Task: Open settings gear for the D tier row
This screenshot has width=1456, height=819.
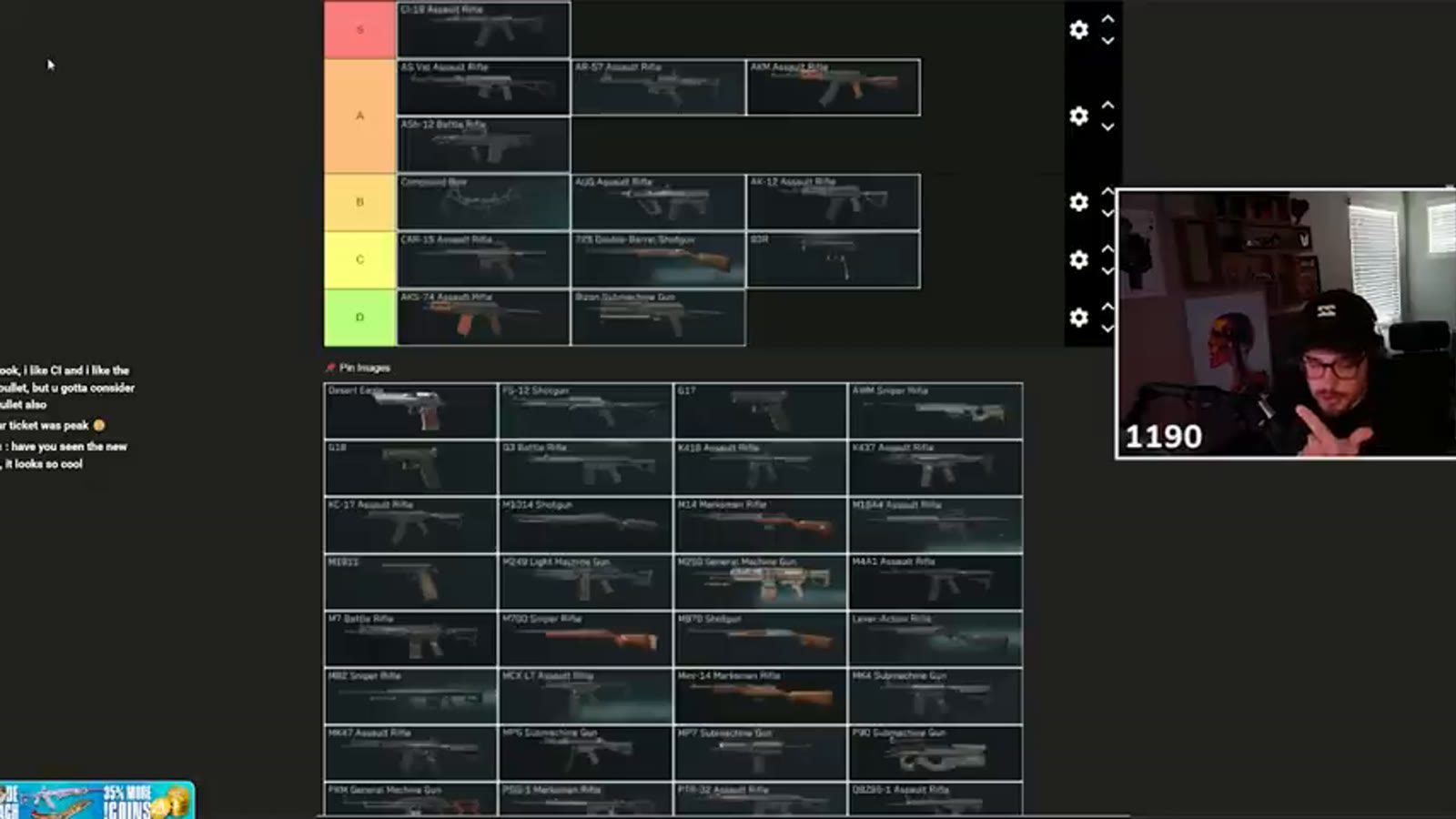Action: pyautogui.click(x=1078, y=318)
